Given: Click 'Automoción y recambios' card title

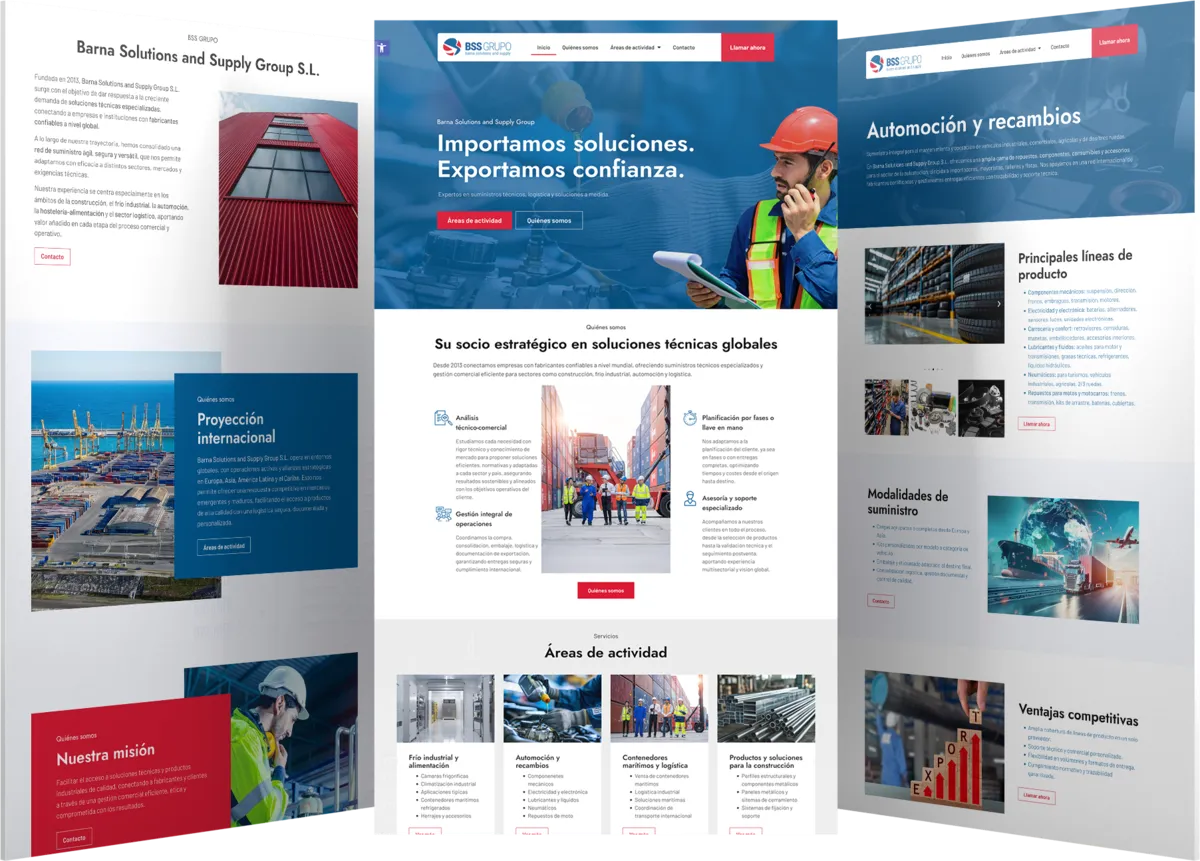Looking at the screenshot, I should 538,761.
